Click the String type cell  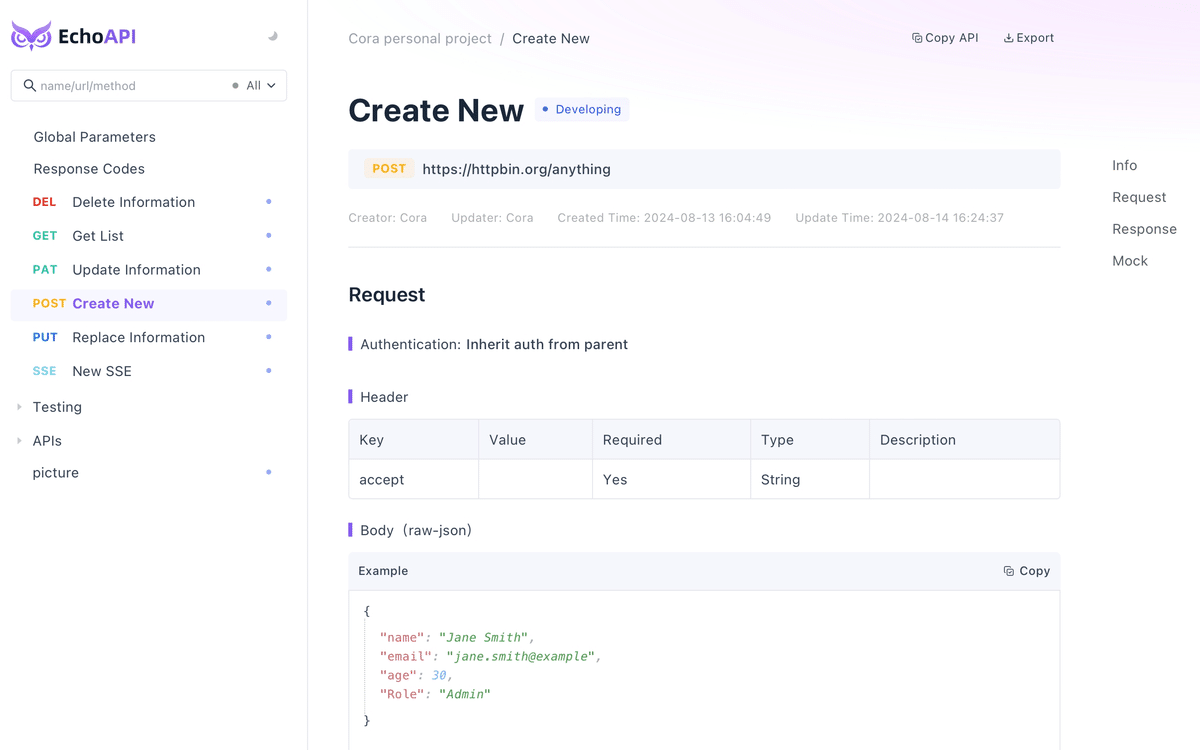pyautogui.click(x=809, y=480)
